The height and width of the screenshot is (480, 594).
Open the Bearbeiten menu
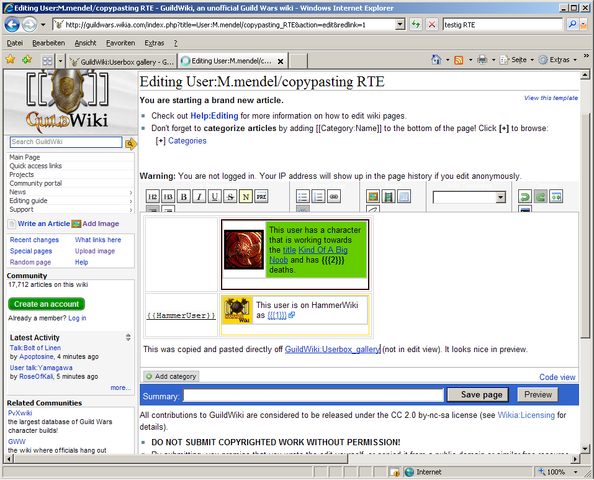click(48, 43)
